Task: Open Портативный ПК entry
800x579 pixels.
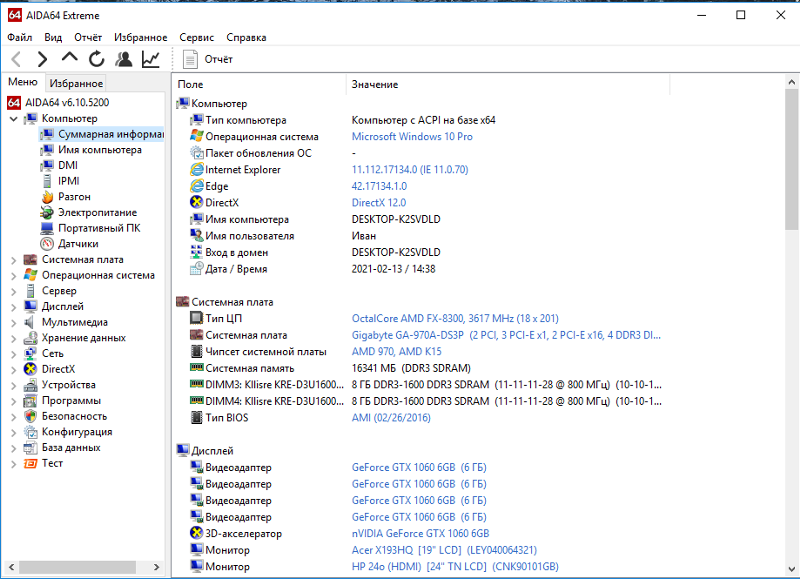Action: tap(99, 228)
